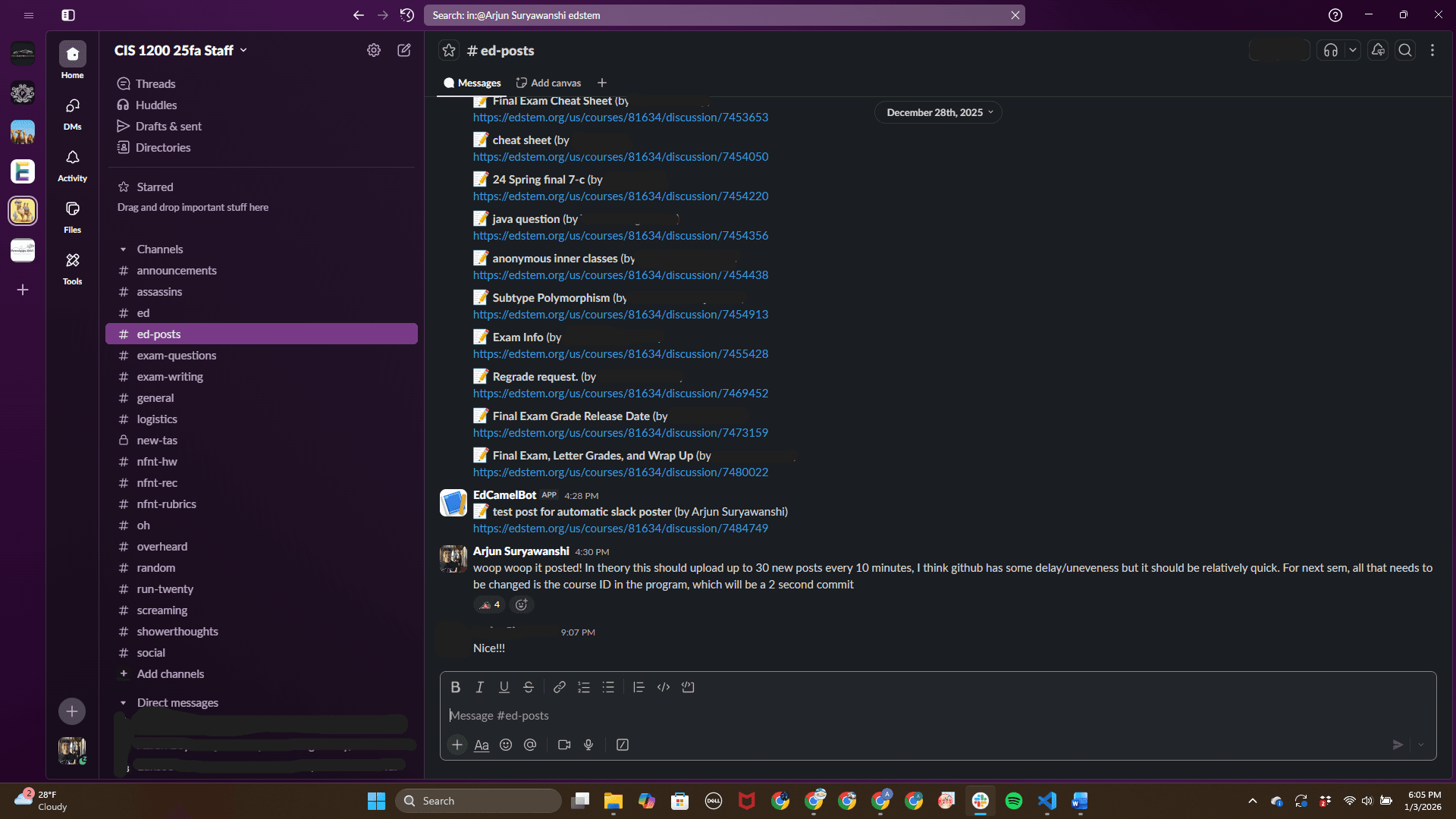The width and height of the screenshot is (1456, 819).
Task: Start a huddle with headphones icon
Action: tap(1331, 50)
